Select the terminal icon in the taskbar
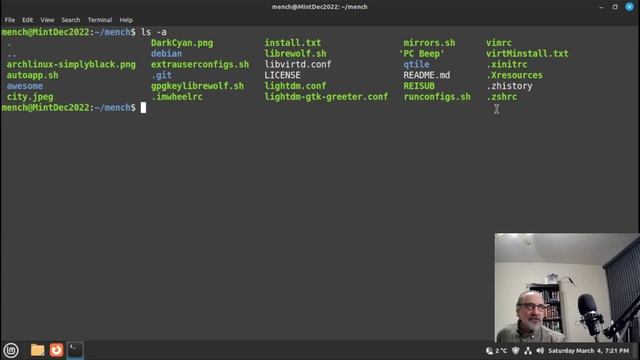Viewport: 640px width, 360px height. (75, 350)
